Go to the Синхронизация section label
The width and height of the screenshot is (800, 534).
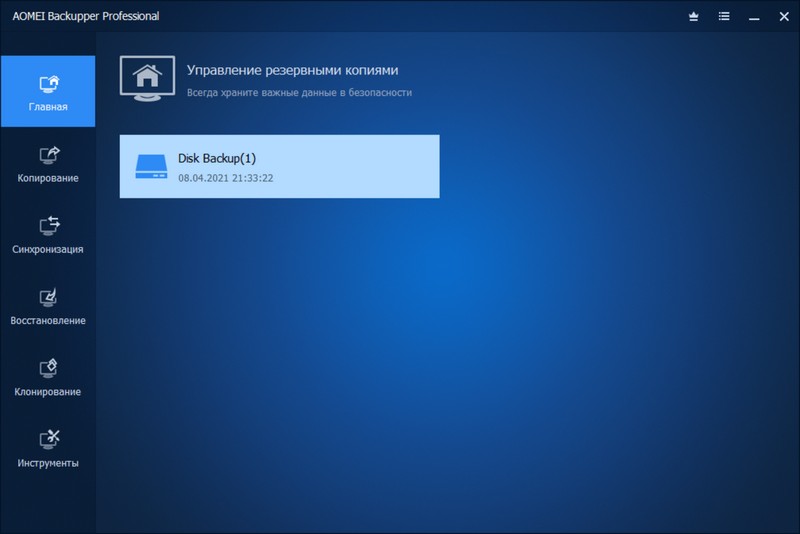tap(48, 249)
